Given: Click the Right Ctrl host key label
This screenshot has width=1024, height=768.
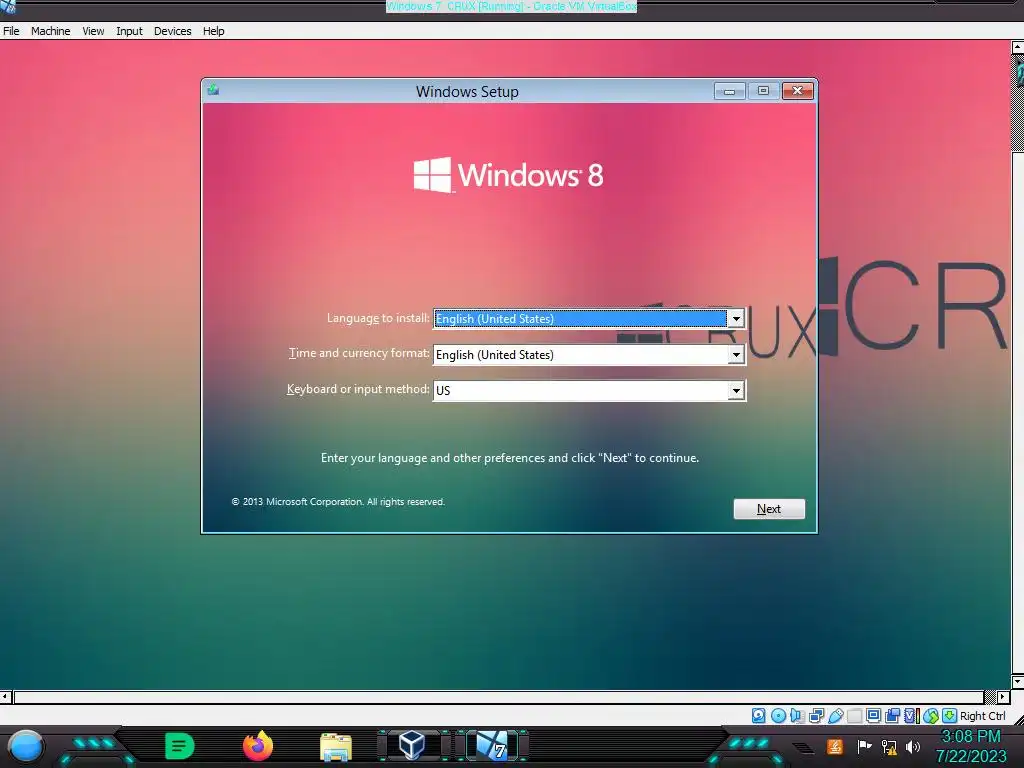Looking at the screenshot, I should tap(983, 716).
